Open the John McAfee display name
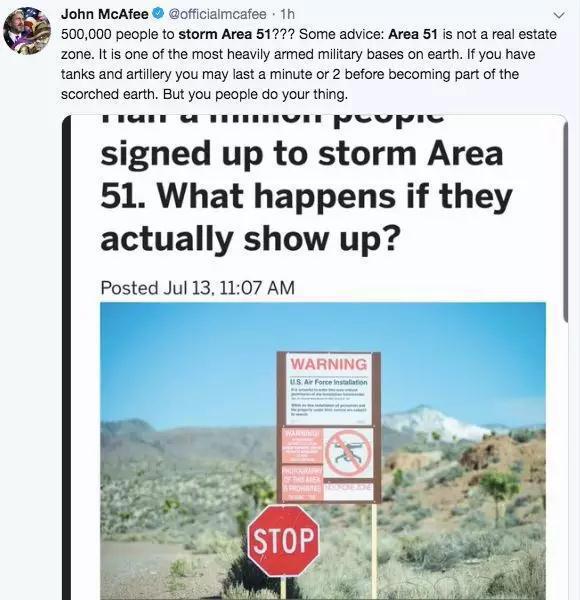This screenshot has height=600, width=580. pyautogui.click(x=104, y=14)
